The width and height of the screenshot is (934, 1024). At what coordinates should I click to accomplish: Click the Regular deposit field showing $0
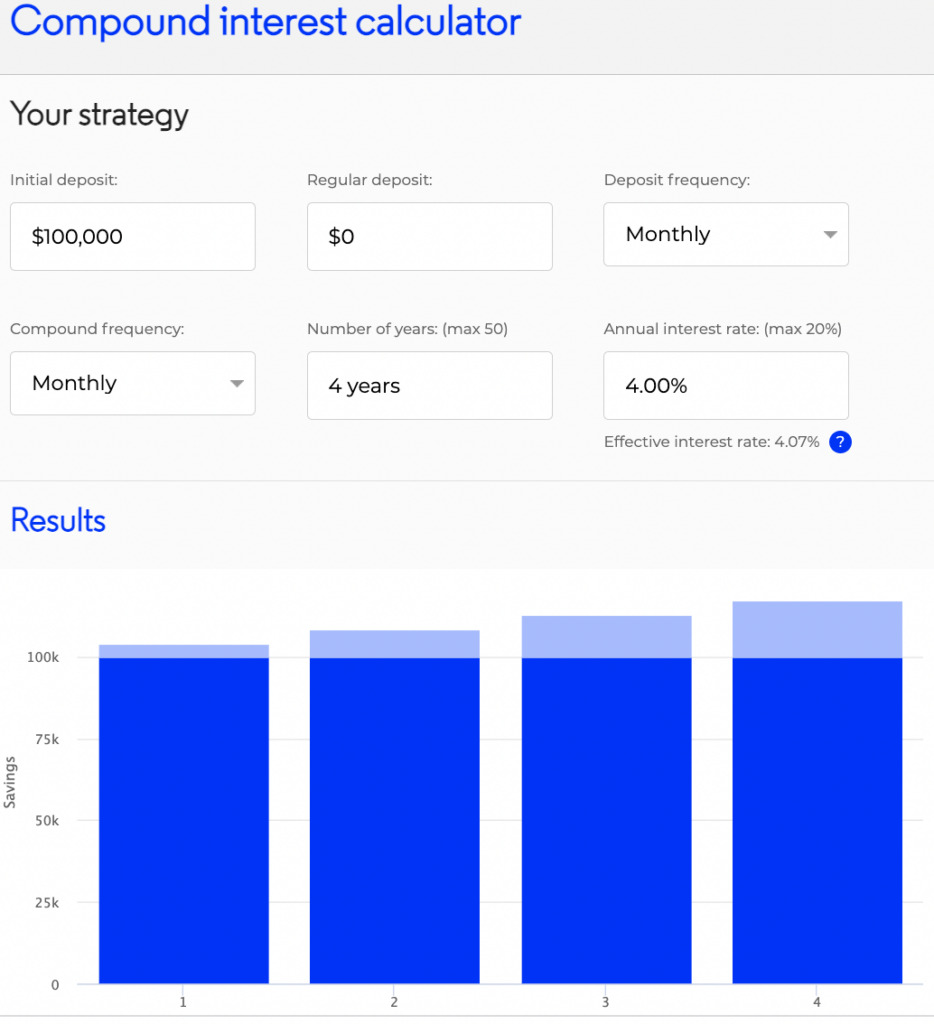430,236
